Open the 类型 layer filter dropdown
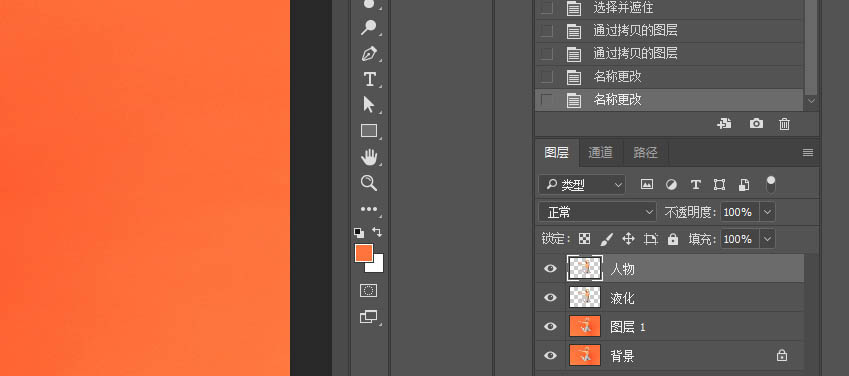 click(x=582, y=185)
